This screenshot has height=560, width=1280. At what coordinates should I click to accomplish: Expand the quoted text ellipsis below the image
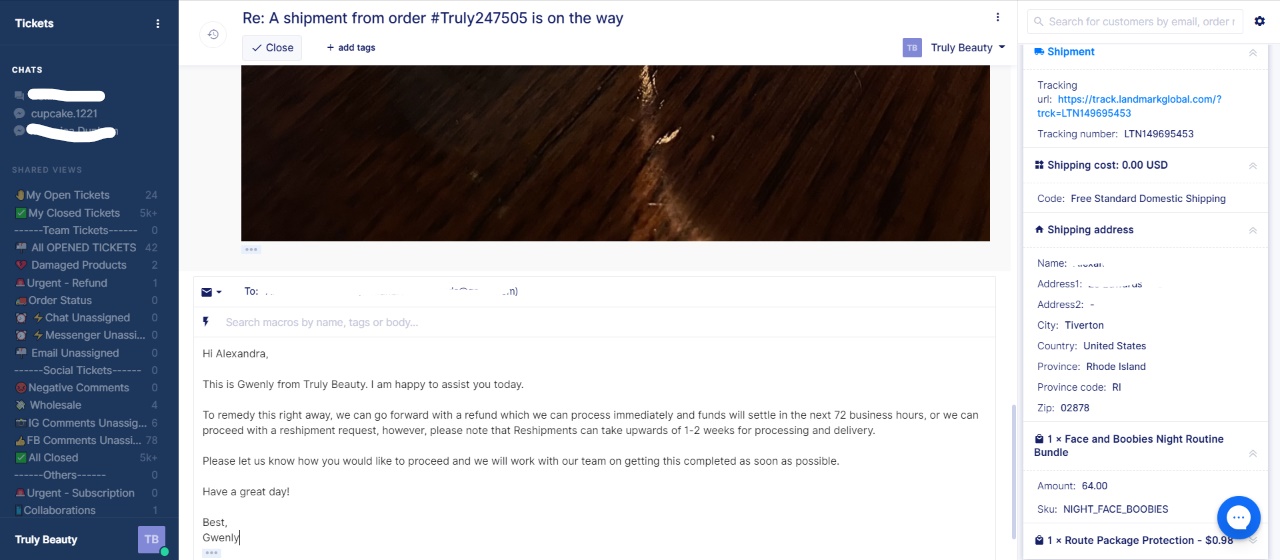click(x=251, y=249)
